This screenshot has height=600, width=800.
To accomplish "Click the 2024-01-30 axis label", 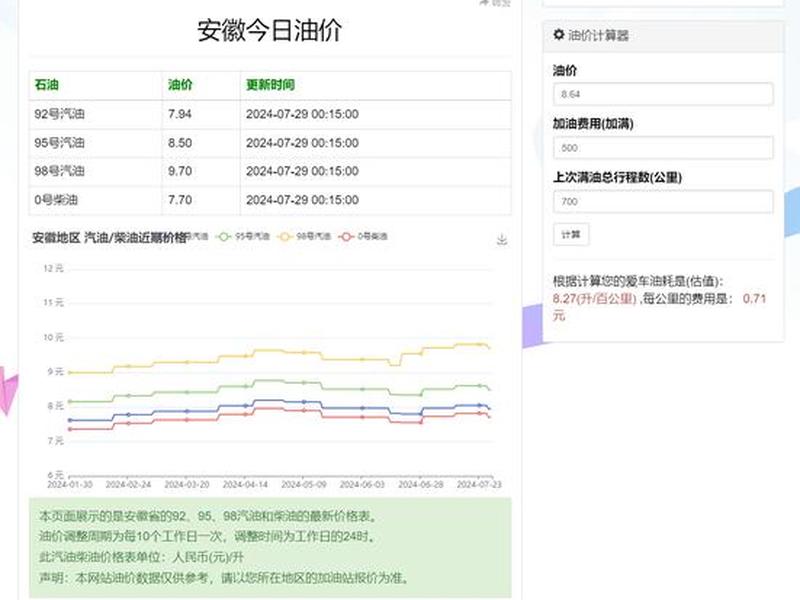I will click(69, 484).
